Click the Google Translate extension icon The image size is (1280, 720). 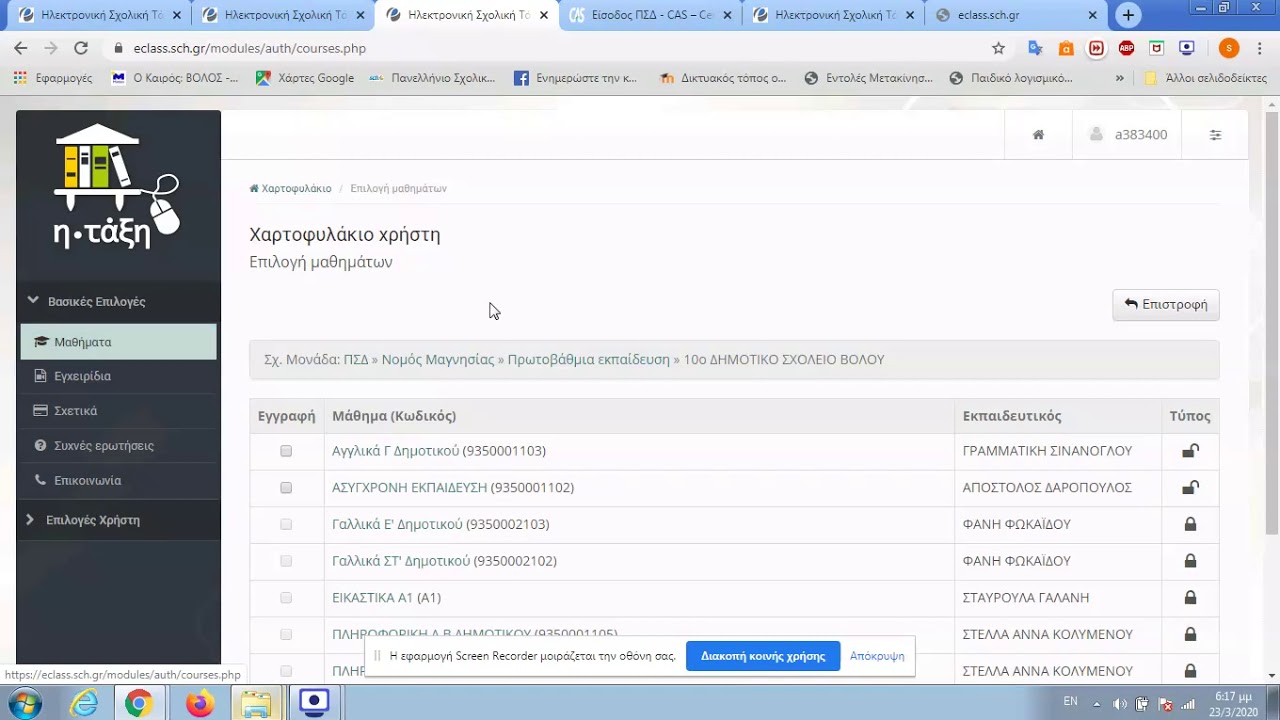[1035, 48]
